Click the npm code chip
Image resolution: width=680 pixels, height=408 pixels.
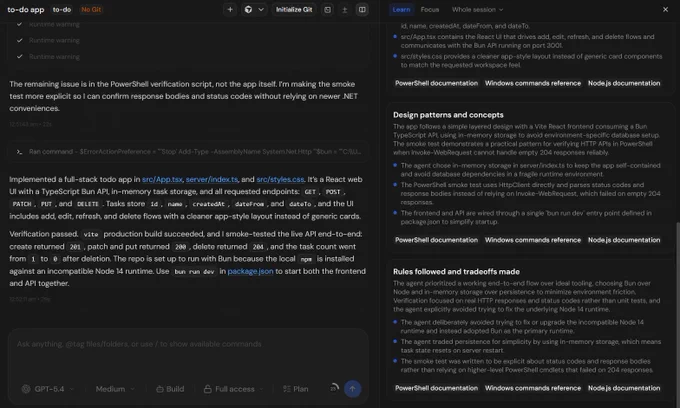pyautogui.click(x=306, y=259)
